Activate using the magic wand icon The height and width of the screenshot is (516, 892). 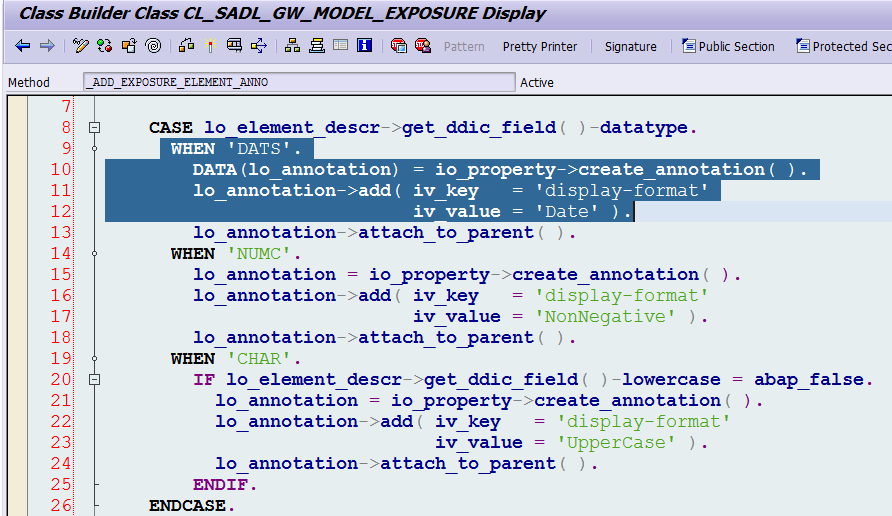[210, 46]
